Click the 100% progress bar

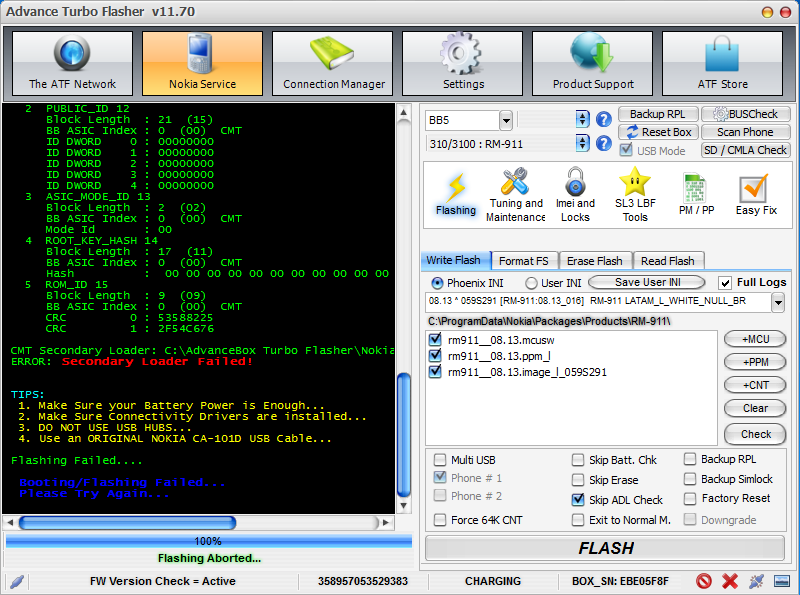point(208,541)
